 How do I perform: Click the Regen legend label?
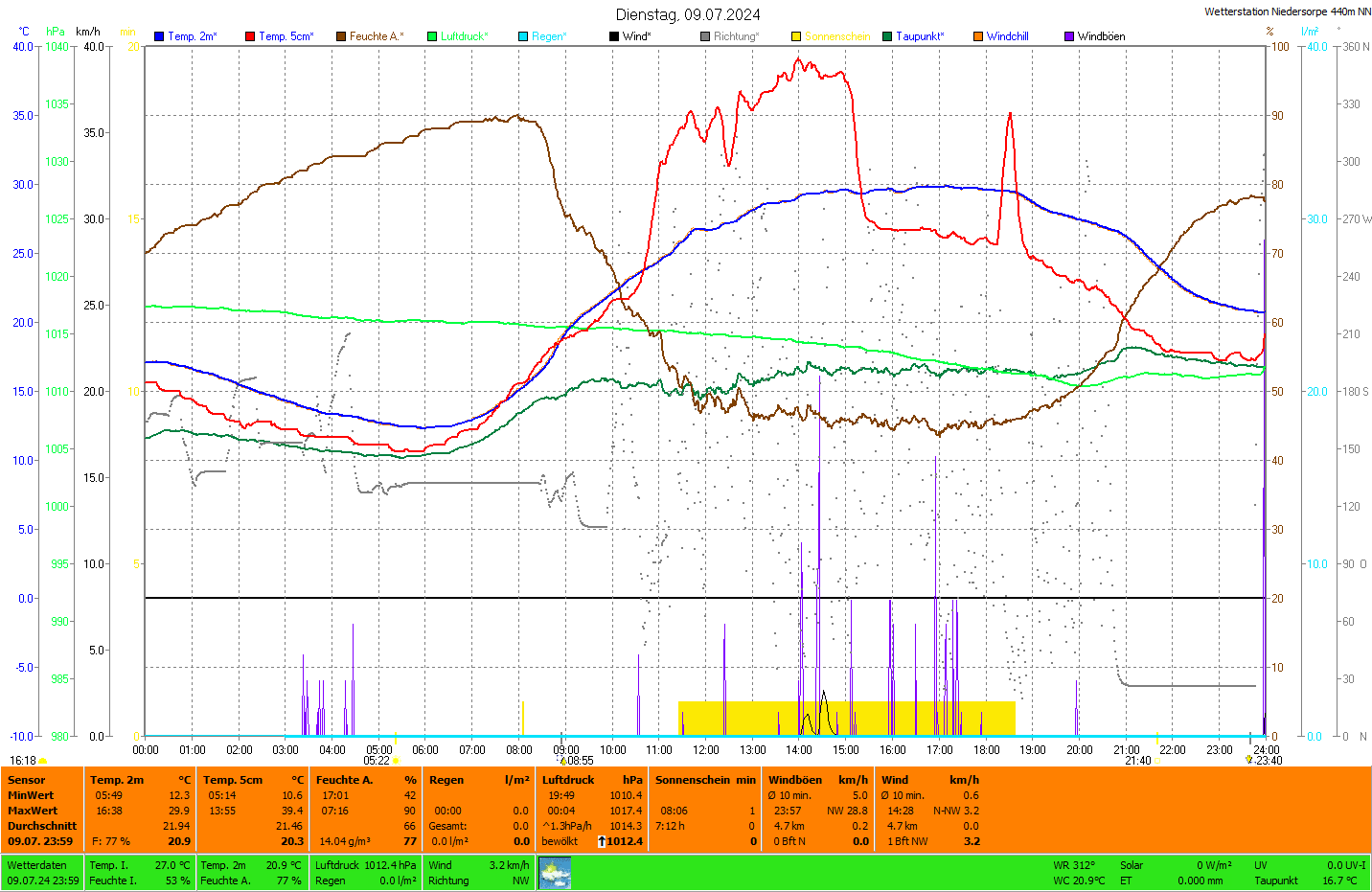pos(549,36)
